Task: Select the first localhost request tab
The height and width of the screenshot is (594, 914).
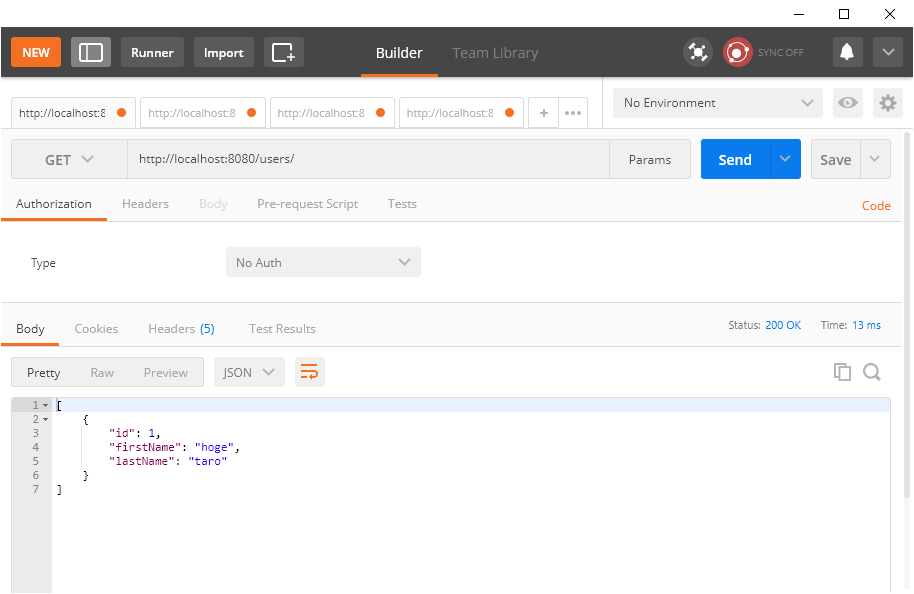Action: (73, 113)
